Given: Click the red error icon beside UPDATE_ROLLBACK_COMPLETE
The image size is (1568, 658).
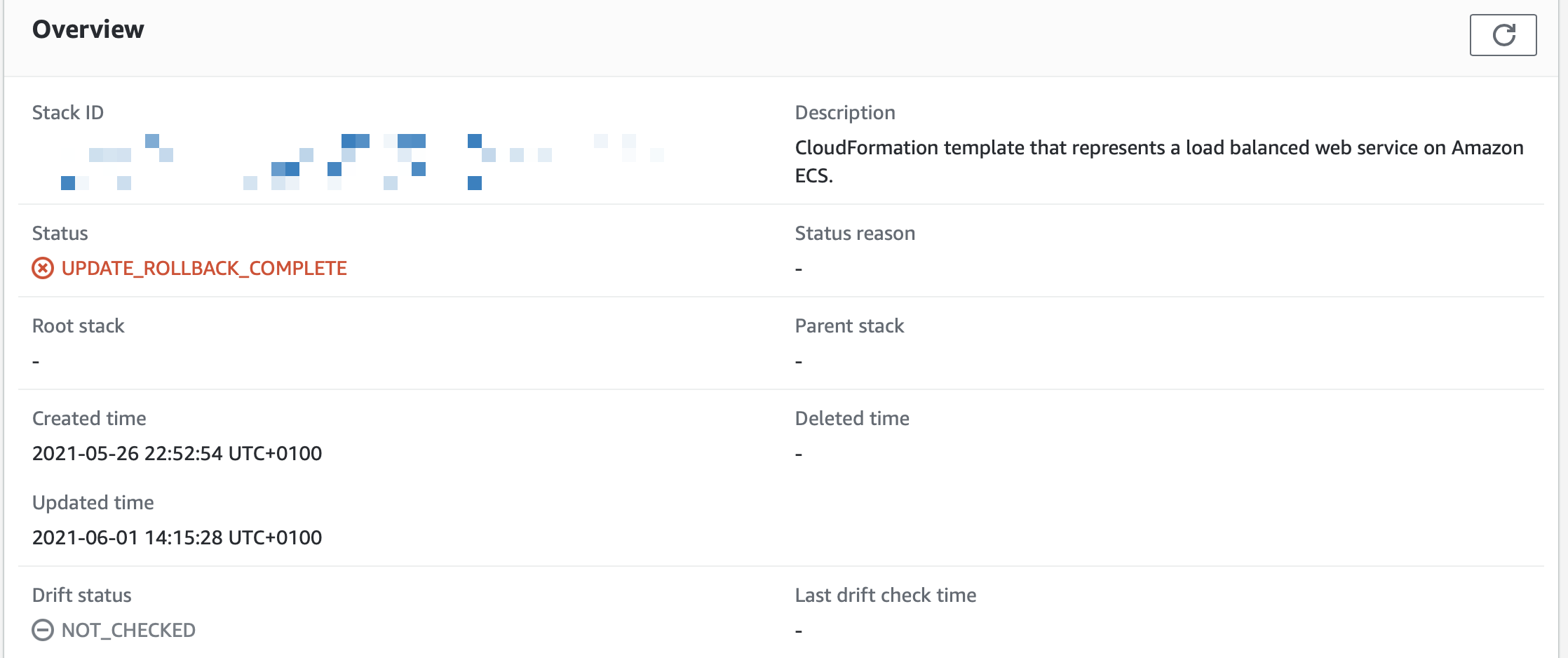Looking at the screenshot, I should [x=43, y=268].
